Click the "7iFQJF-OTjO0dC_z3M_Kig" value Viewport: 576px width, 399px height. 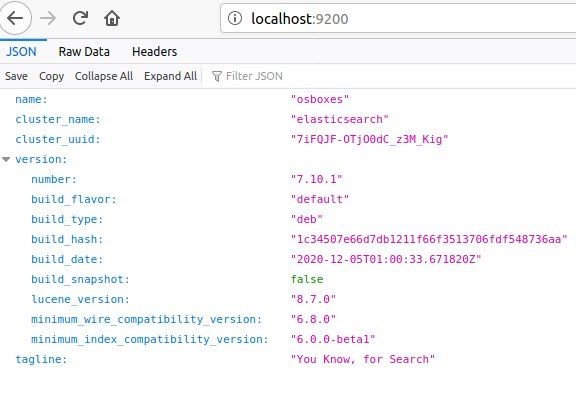pos(370,140)
